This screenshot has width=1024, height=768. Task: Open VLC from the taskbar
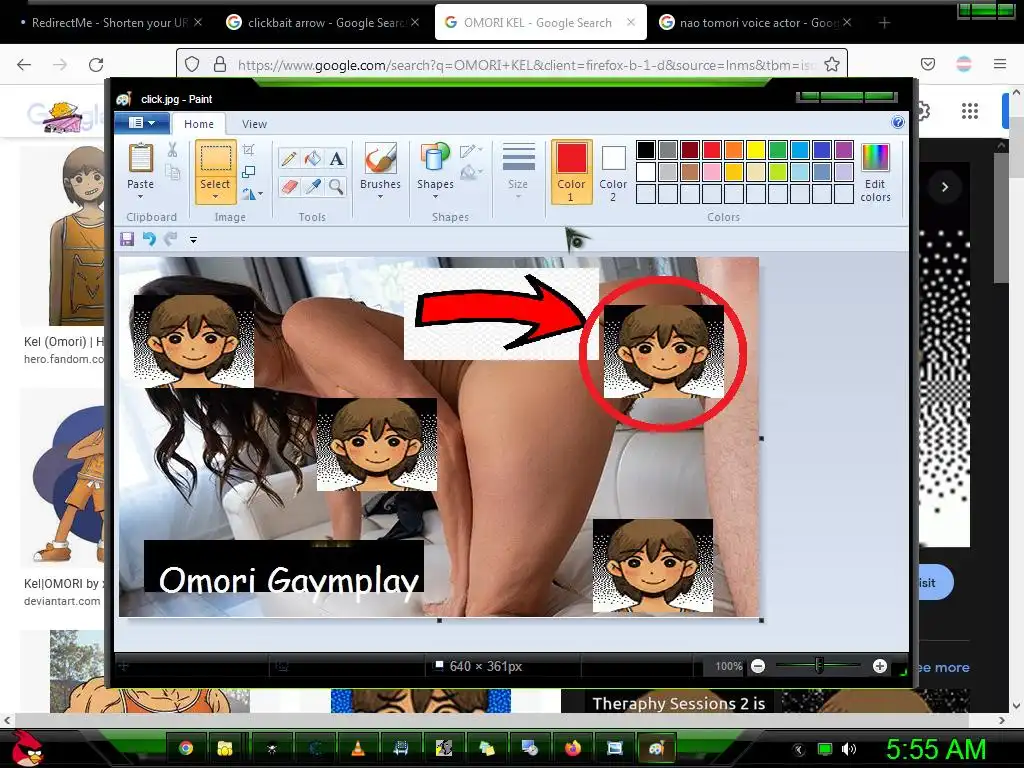358,748
